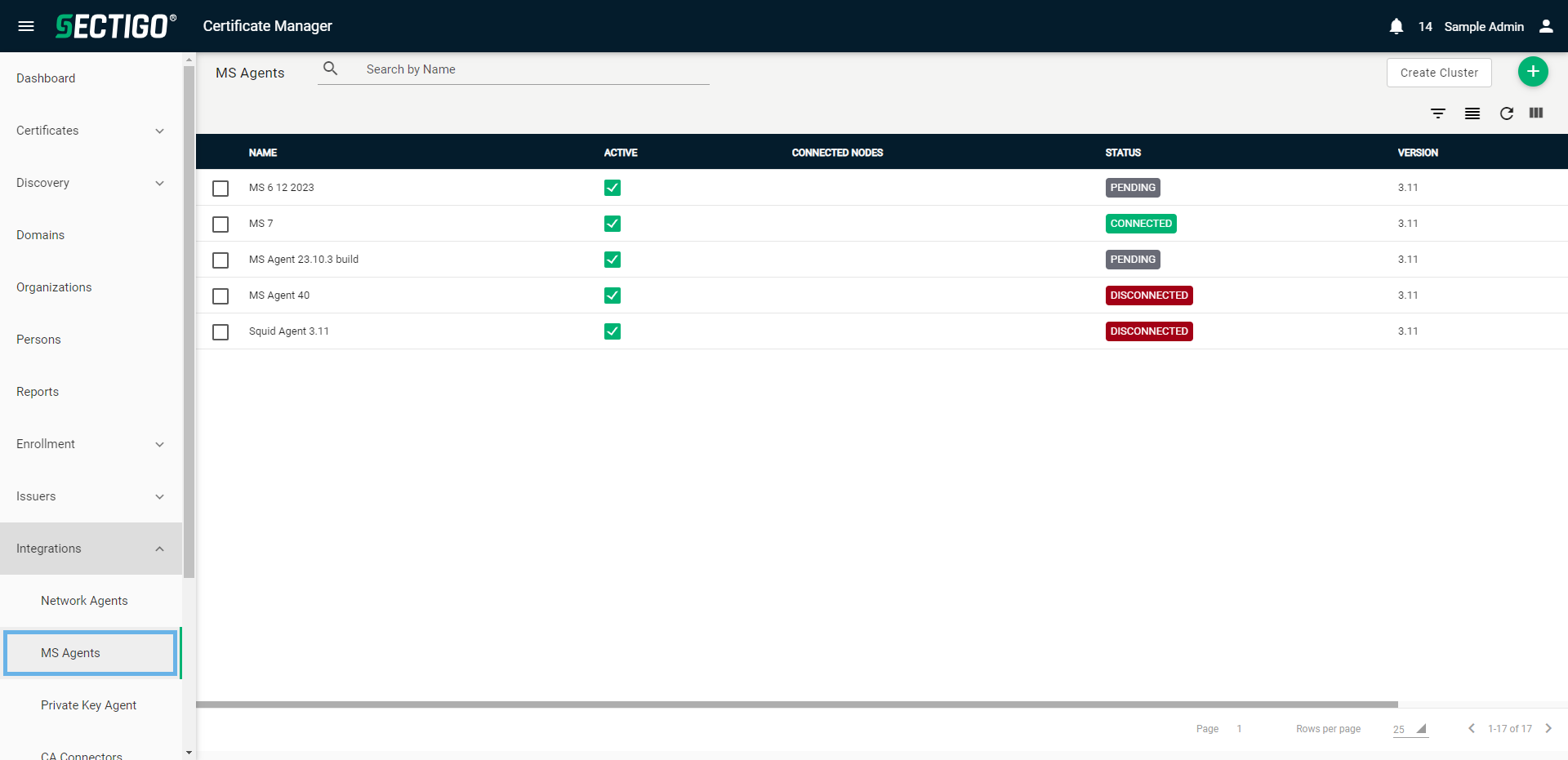The height and width of the screenshot is (760, 1568).
Task: Expand the Enrollment menu chevron
Action: 160,444
